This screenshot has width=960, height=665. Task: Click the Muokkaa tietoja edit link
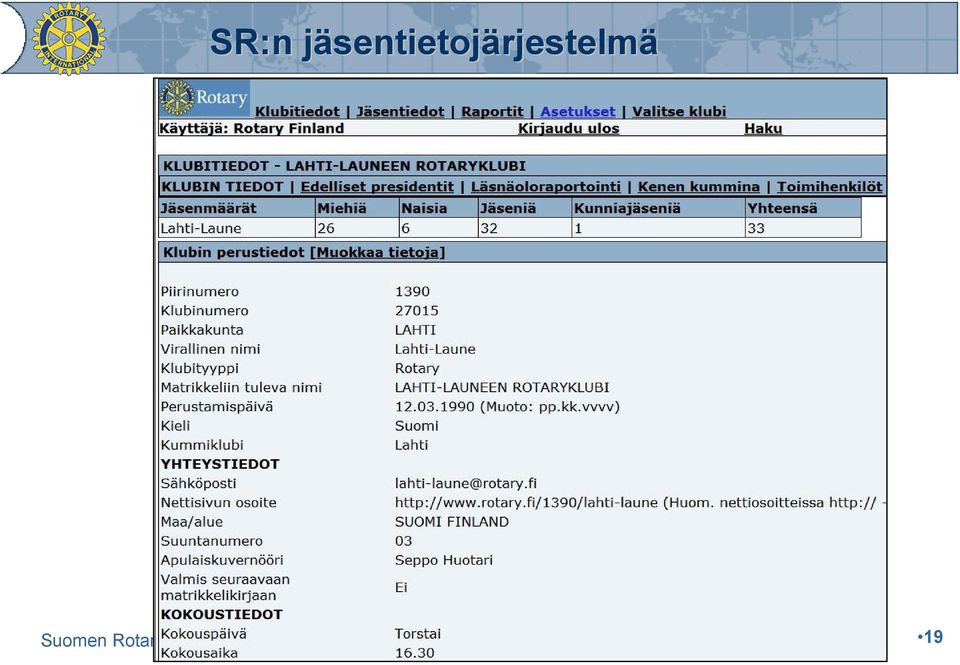[x=378, y=252]
